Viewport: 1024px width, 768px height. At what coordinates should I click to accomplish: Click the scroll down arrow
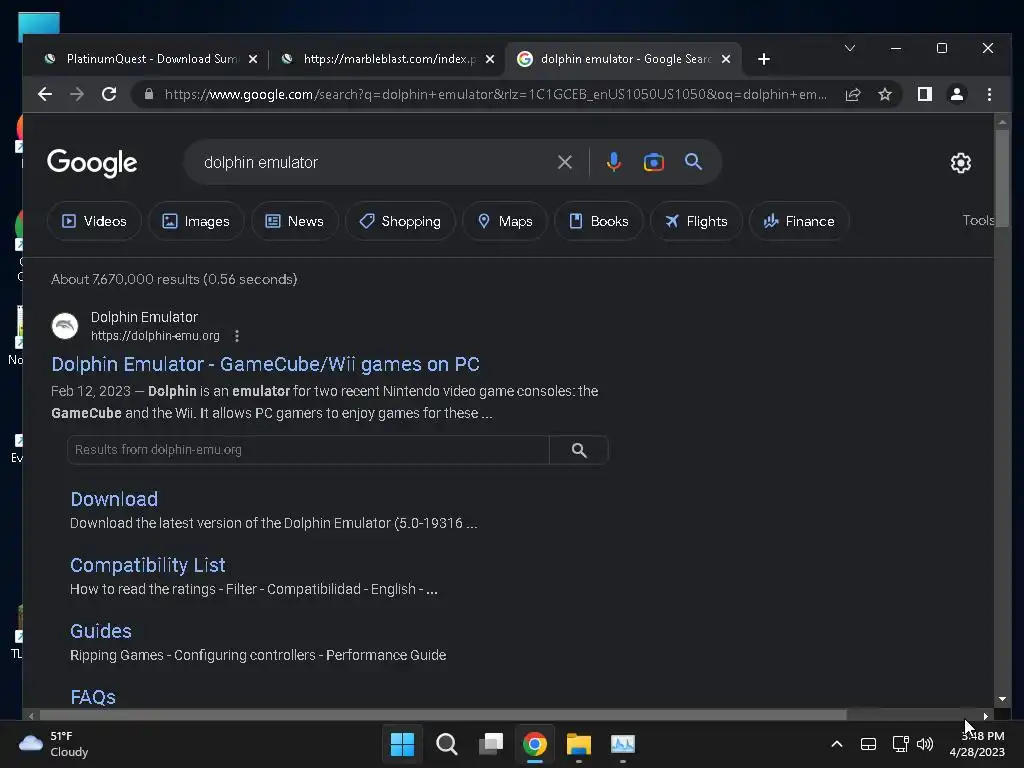tap(1002, 699)
